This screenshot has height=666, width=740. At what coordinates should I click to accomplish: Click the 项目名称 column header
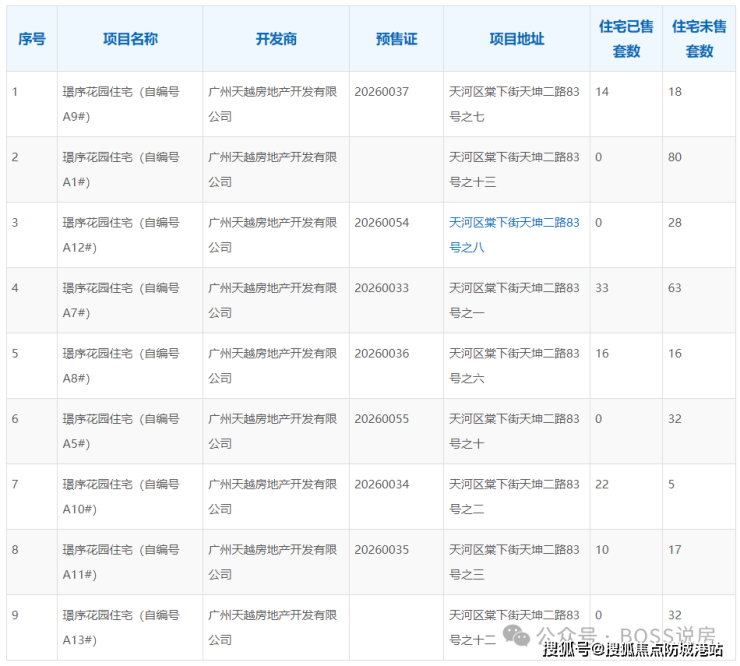coord(130,39)
